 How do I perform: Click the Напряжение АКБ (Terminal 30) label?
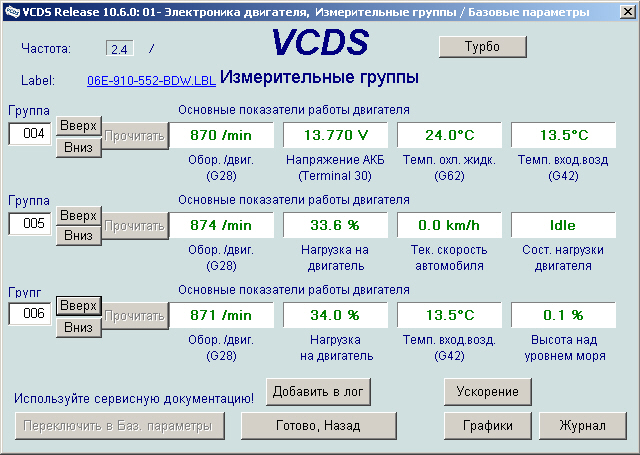[x=335, y=168]
